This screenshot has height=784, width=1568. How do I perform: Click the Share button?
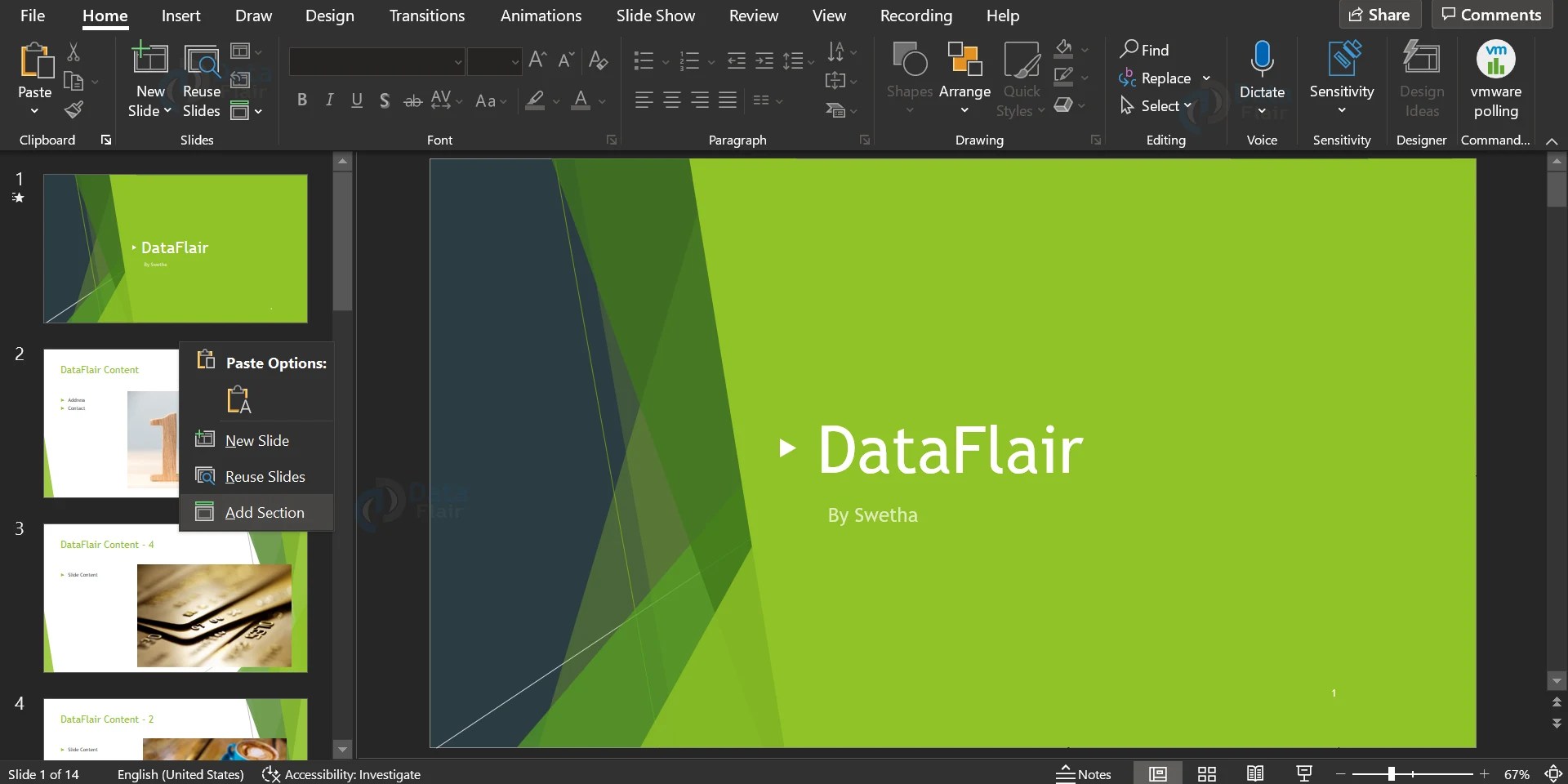click(1379, 15)
